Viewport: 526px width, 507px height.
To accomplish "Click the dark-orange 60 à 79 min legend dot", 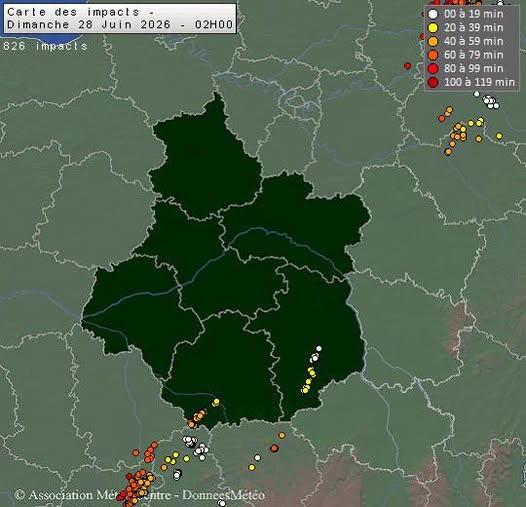I will point(433,55).
